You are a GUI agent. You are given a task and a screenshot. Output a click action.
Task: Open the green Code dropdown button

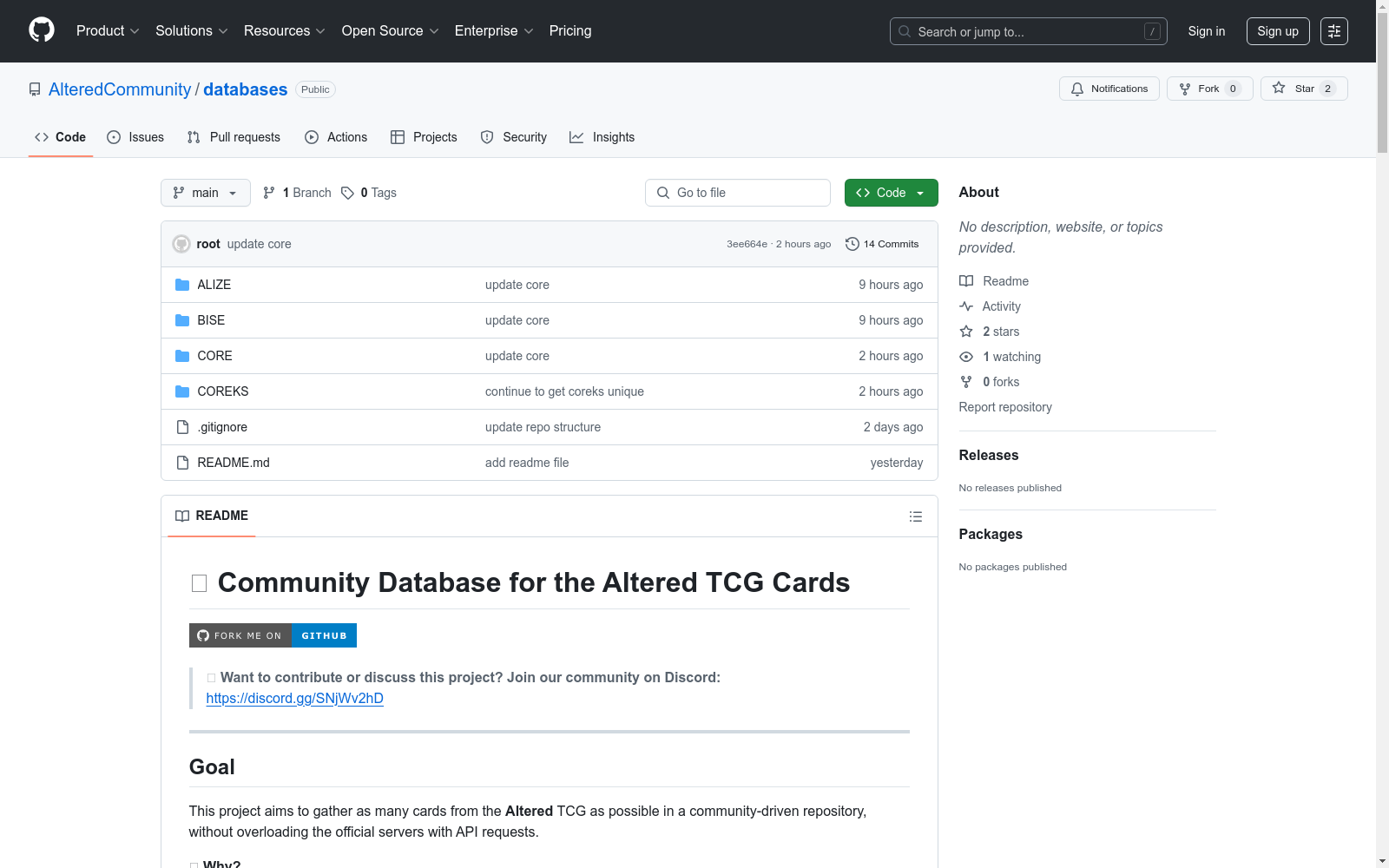point(892,193)
